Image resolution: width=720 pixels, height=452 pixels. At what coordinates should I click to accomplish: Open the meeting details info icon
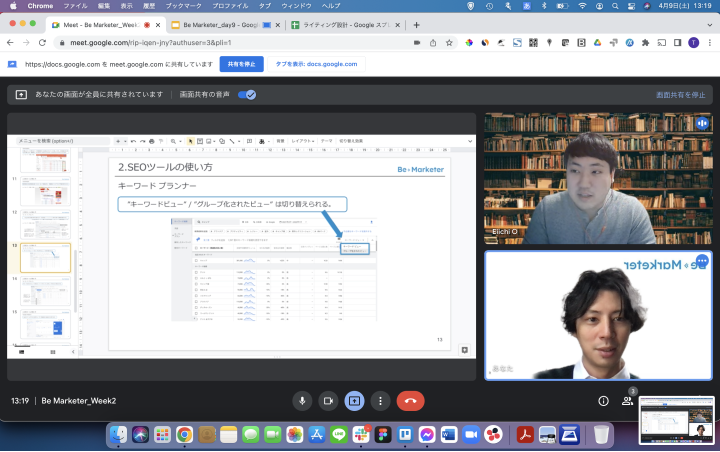603,400
